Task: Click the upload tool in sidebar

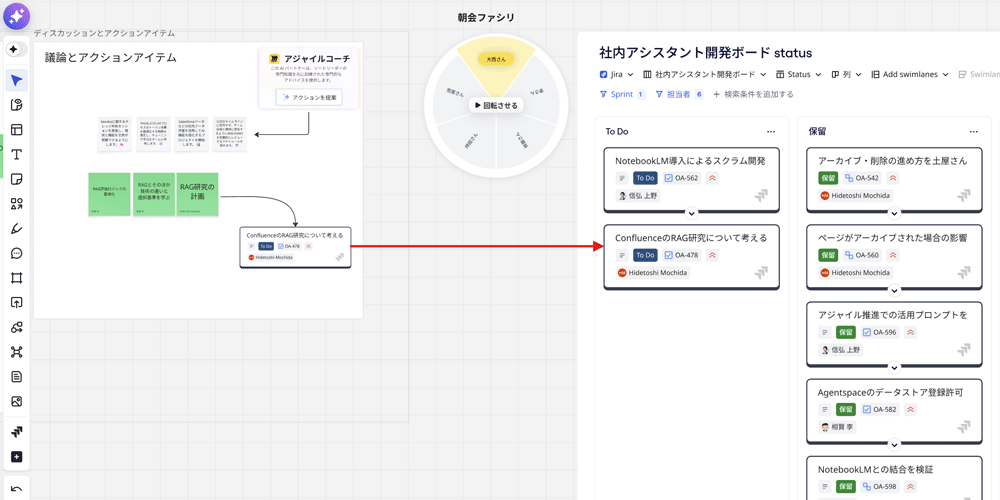Action: [17, 302]
